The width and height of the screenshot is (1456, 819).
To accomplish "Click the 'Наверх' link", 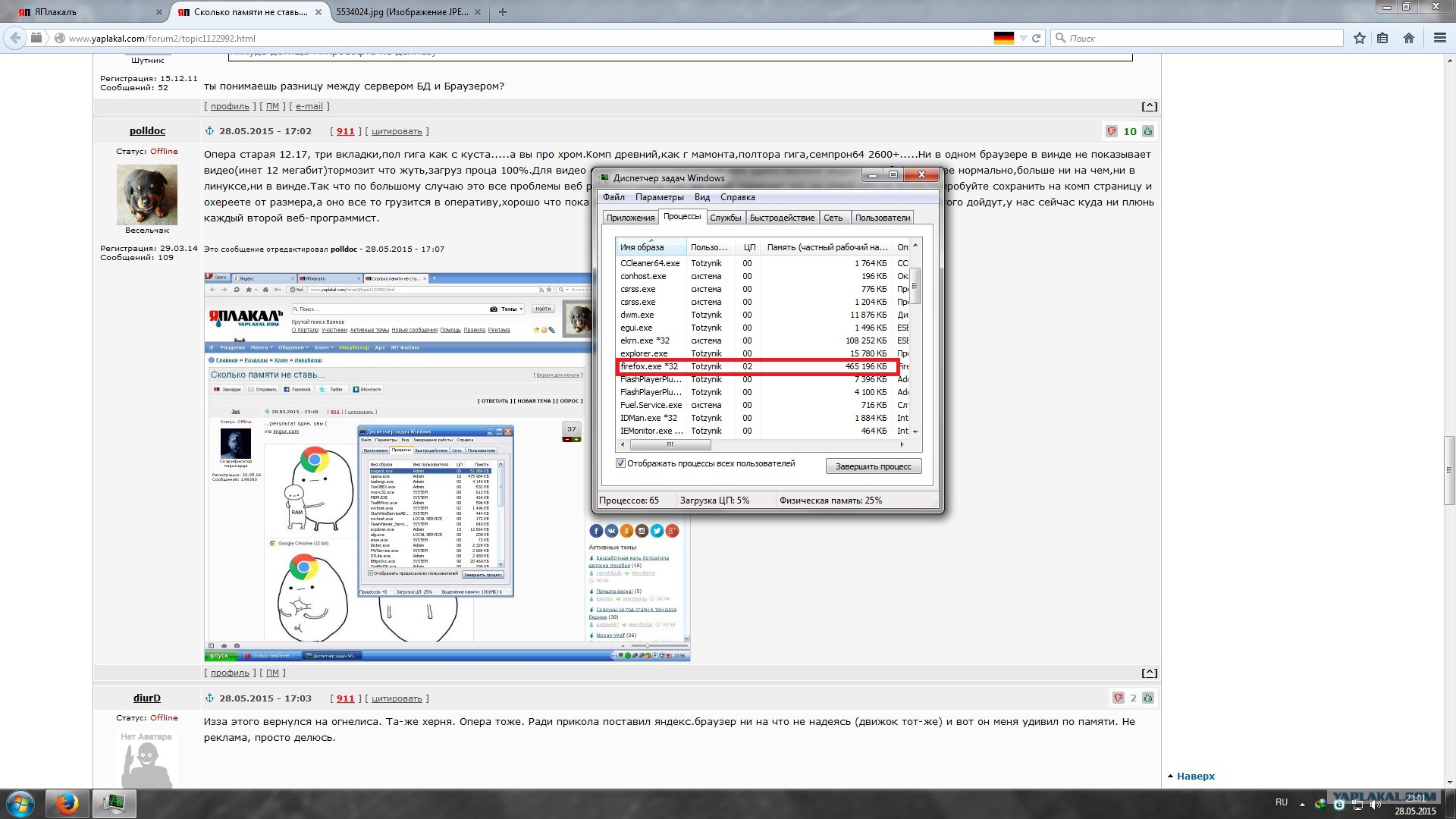I will [x=1196, y=776].
